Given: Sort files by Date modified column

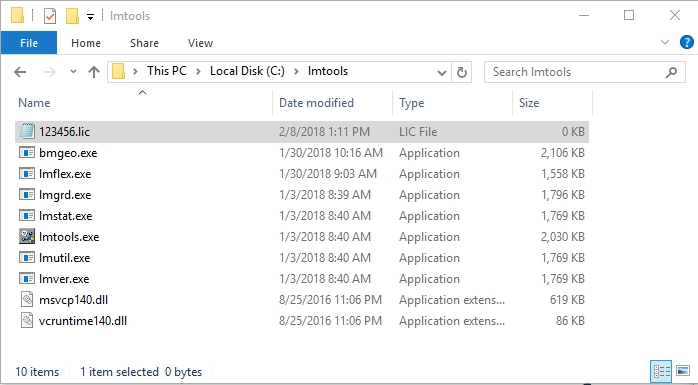Looking at the screenshot, I should click(316, 103).
